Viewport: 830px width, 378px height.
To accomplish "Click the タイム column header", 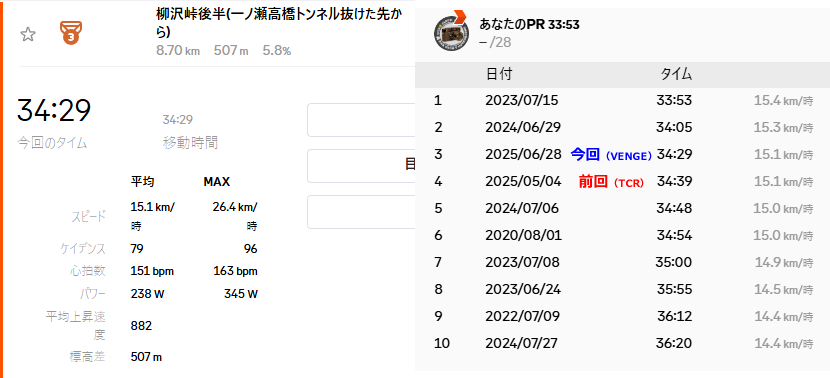I will pos(676,74).
